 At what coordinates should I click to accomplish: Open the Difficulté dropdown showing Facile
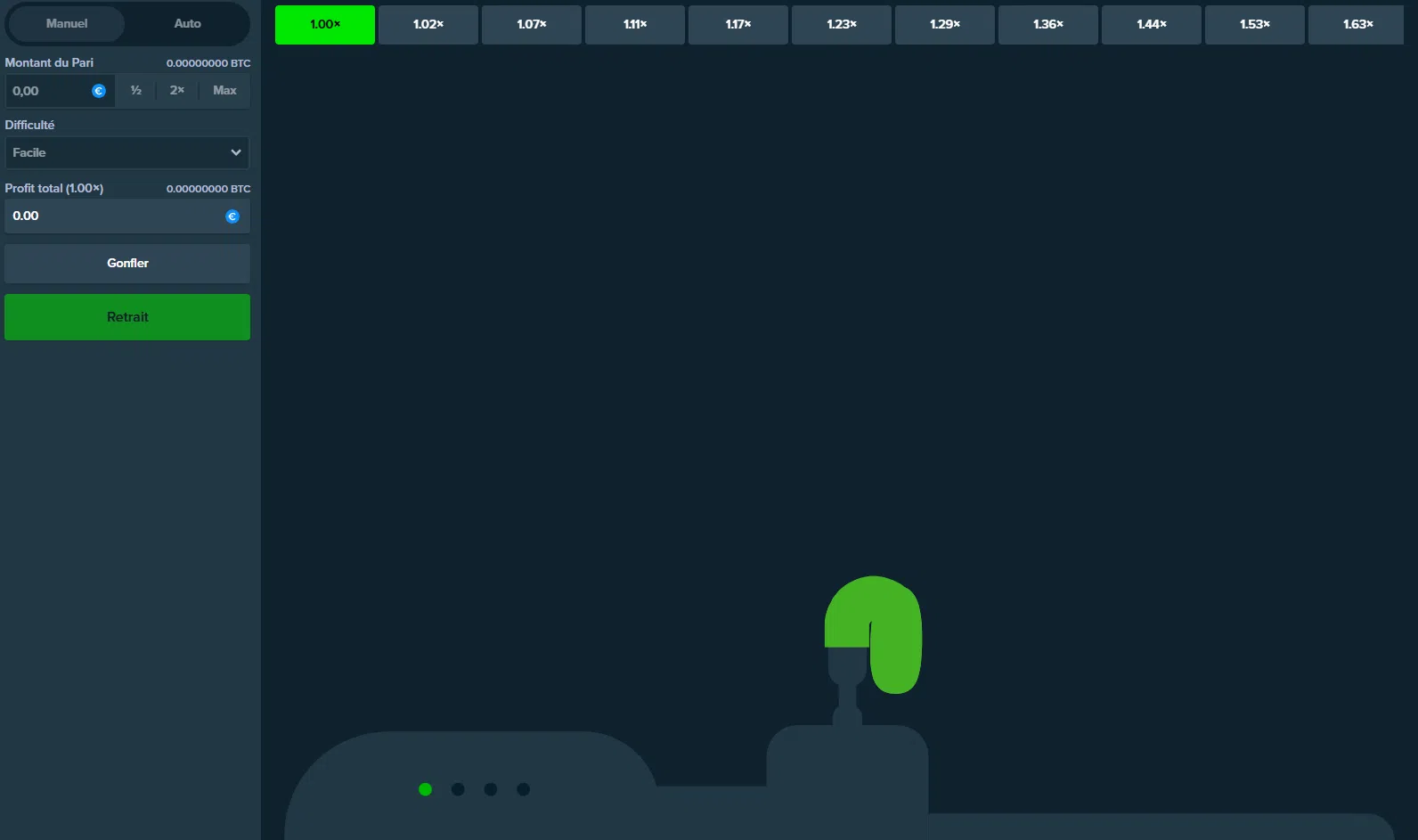point(116,152)
